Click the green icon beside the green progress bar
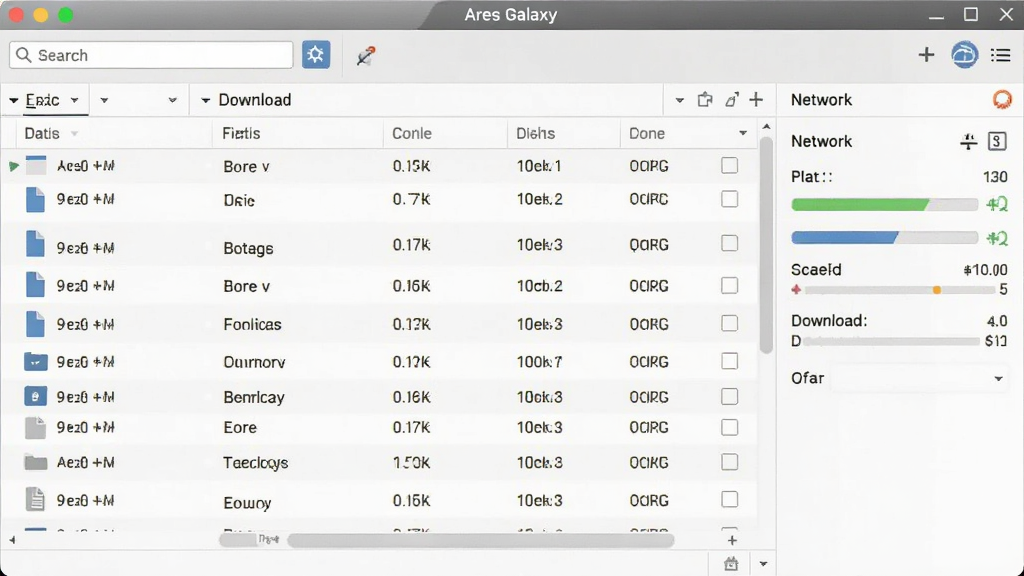 click(x=997, y=205)
